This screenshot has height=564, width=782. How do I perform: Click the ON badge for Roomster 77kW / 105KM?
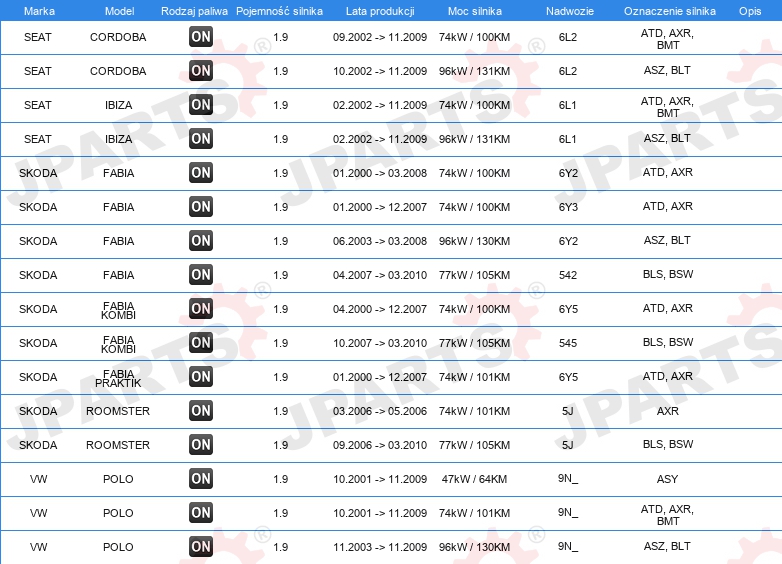pos(201,445)
